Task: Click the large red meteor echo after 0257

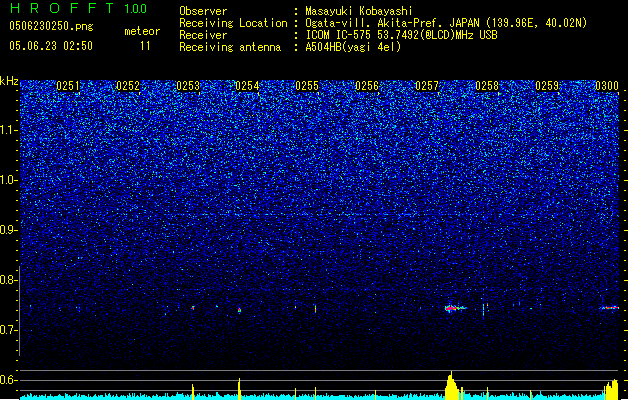Action: click(455, 308)
